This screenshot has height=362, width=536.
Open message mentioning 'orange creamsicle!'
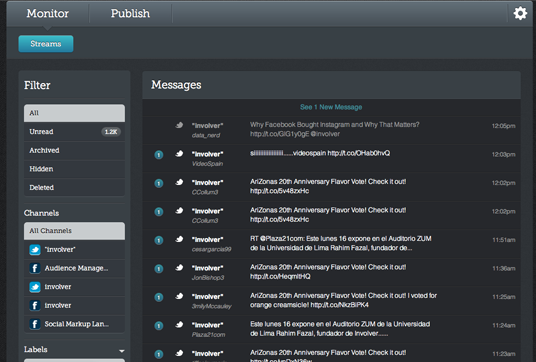coord(344,300)
